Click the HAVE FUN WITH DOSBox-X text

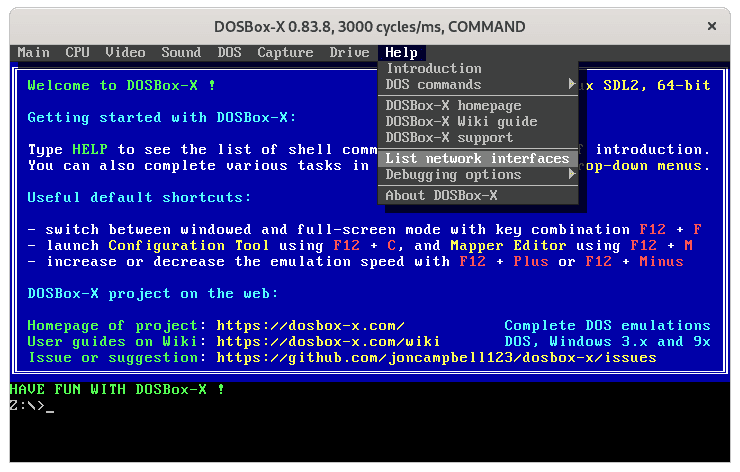pyautogui.click(x=117, y=389)
